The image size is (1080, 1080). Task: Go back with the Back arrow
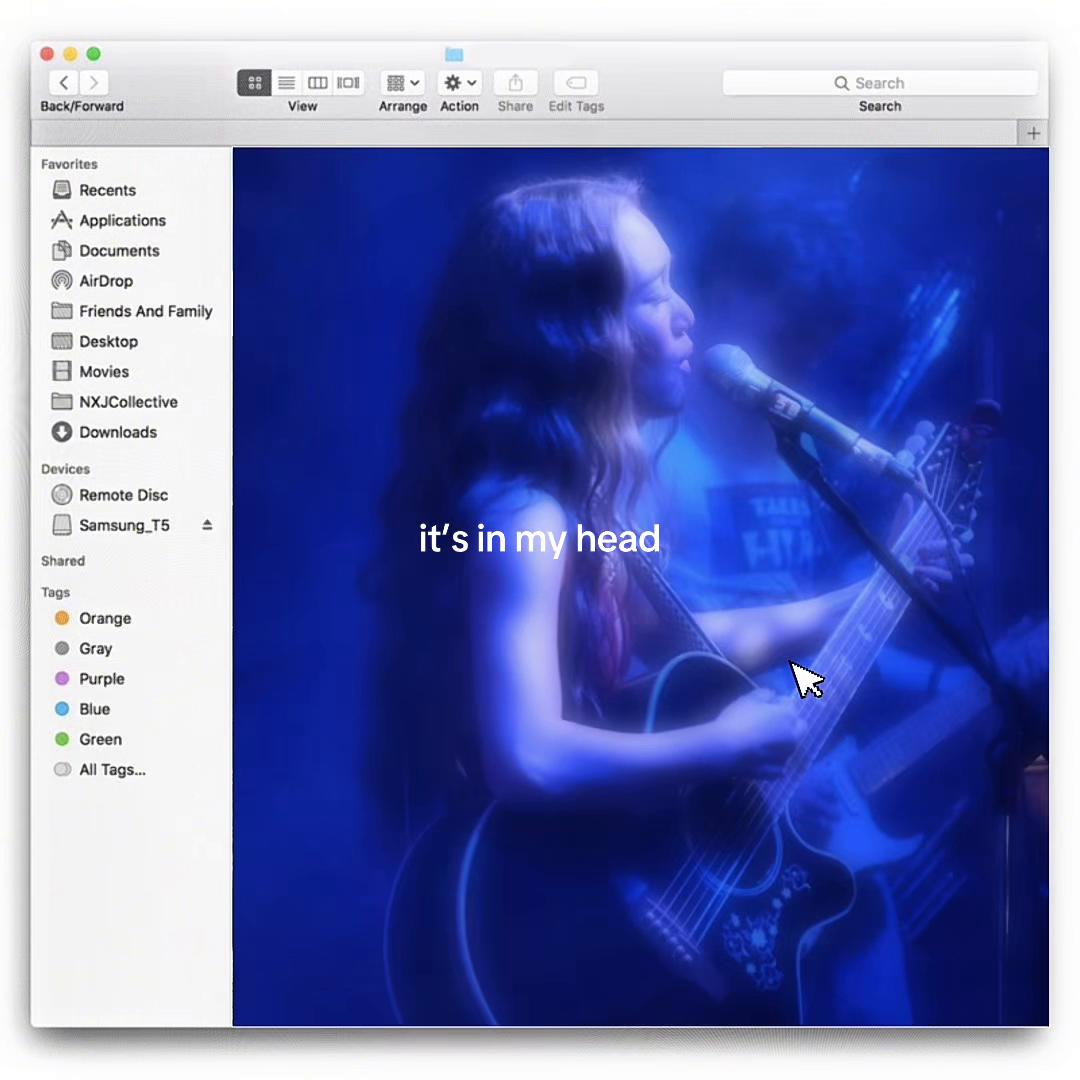(63, 83)
